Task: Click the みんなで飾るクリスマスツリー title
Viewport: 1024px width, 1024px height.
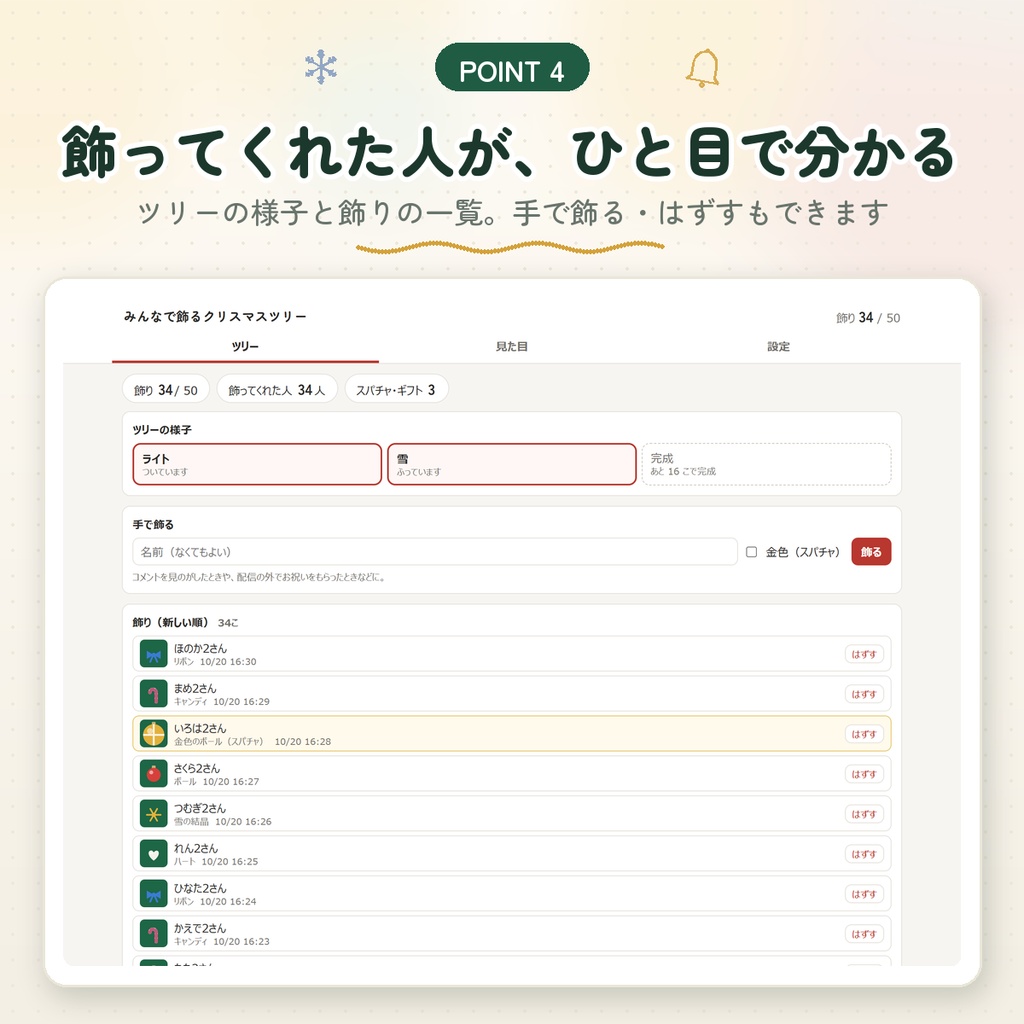Action: click(216, 317)
